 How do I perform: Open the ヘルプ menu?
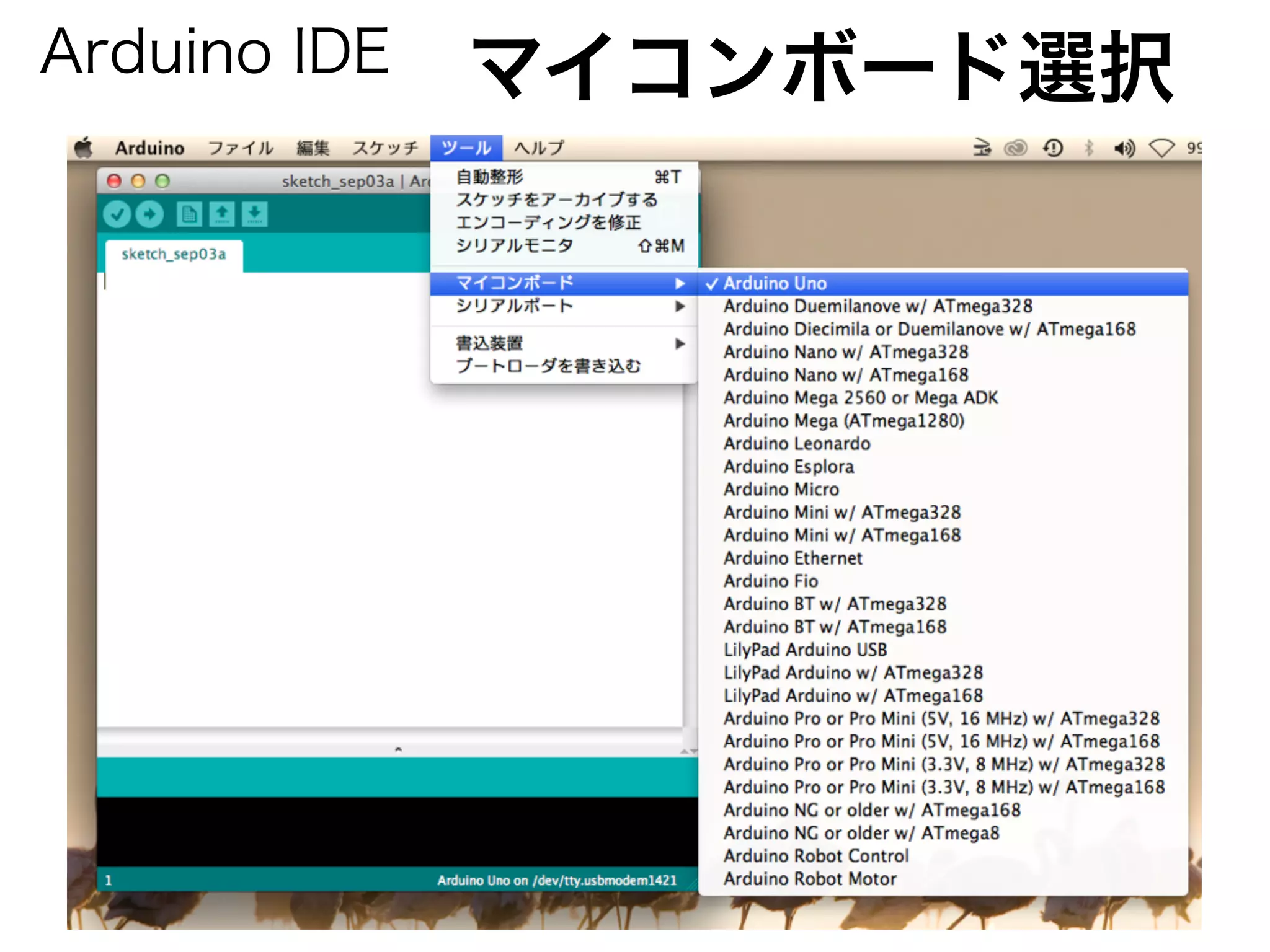click(539, 148)
